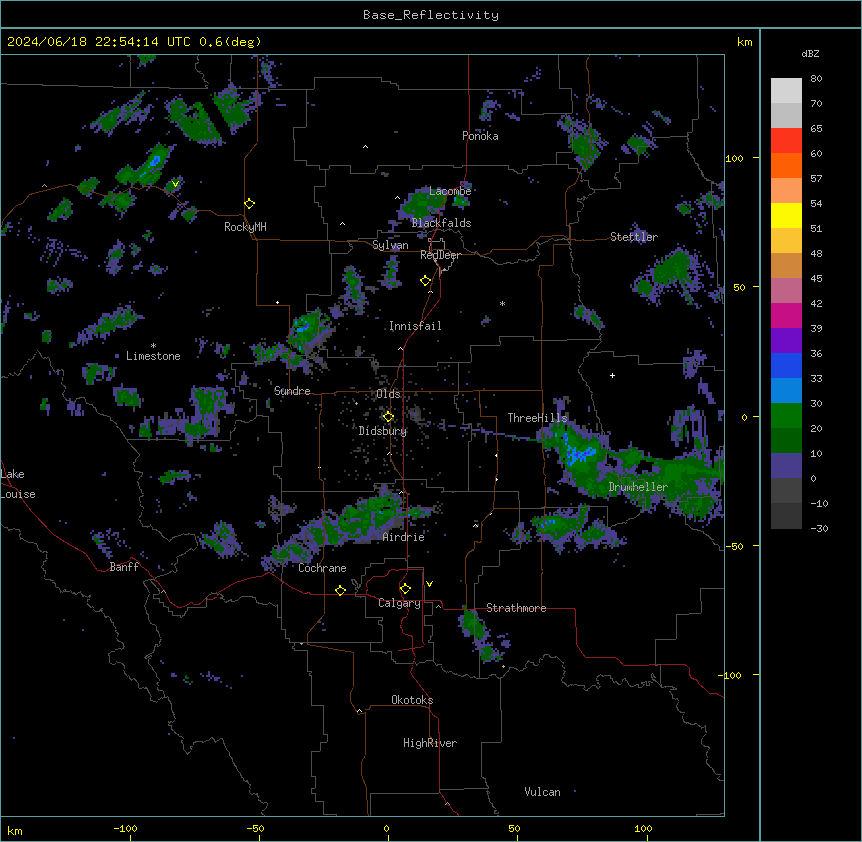Click the Base_Reflectivity title

[x=431, y=15]
